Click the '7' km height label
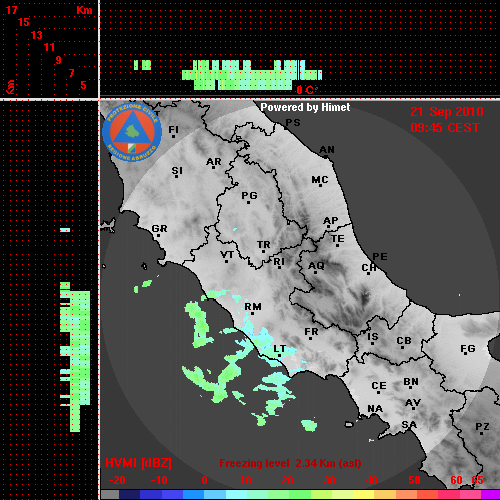The height and width of the screenshot is (500, 500). click(x=71, y=73)
